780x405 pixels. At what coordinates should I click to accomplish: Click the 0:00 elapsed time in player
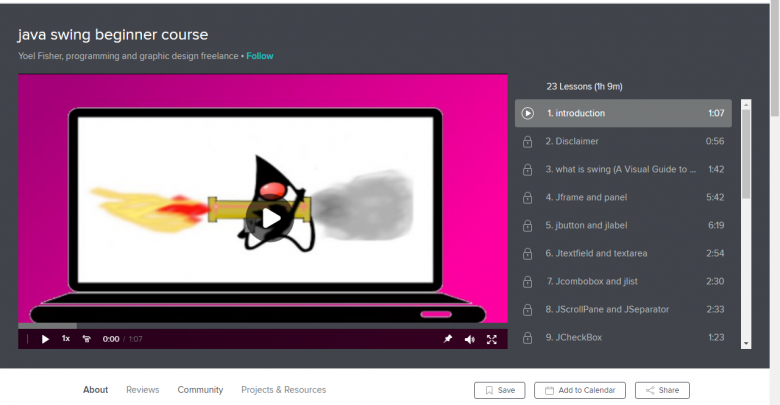(111, 339)
